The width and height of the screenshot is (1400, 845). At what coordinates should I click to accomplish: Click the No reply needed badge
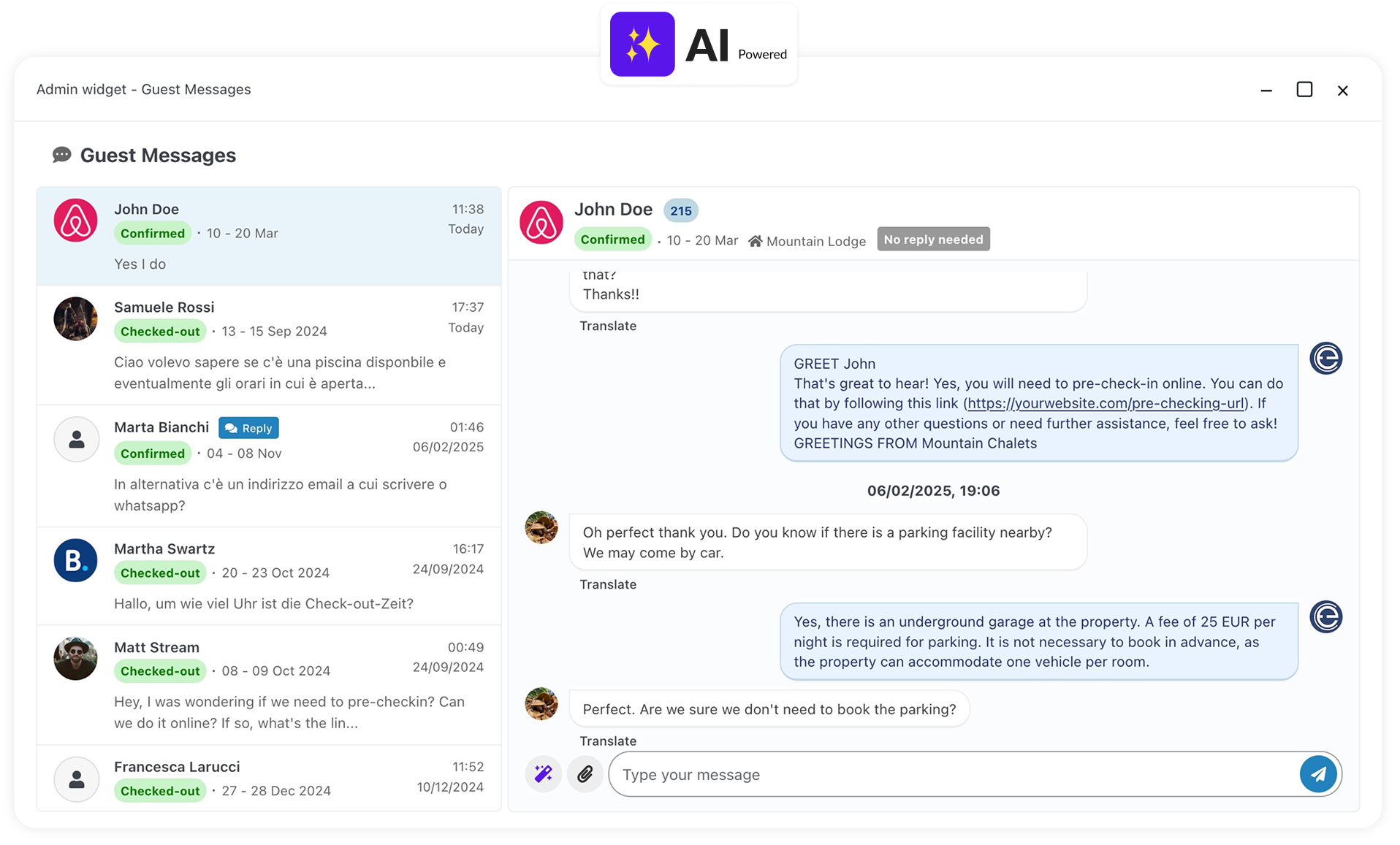933,240
